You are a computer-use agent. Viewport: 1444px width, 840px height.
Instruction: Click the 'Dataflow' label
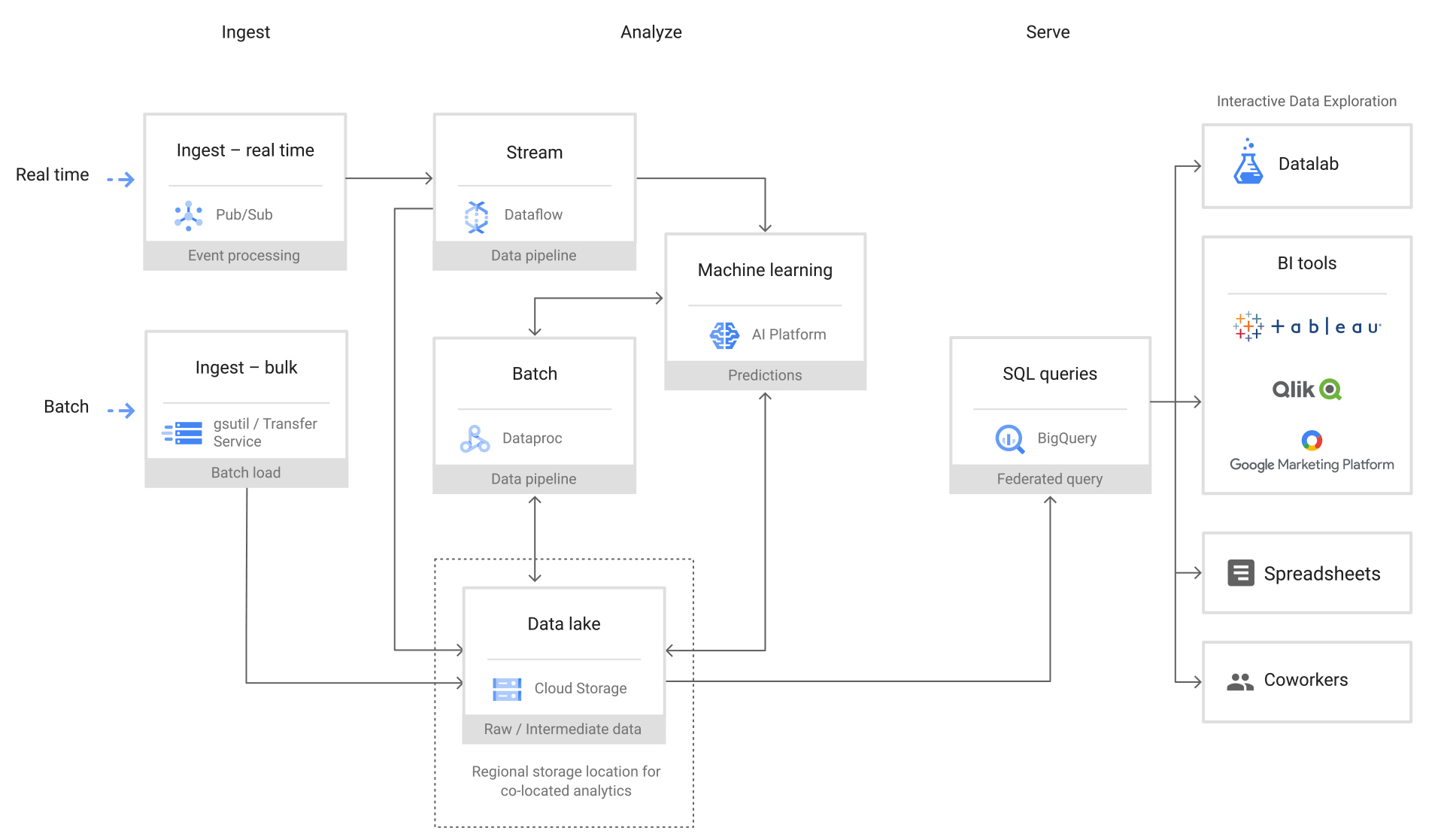pyautogui.click(x=533, y=215)
